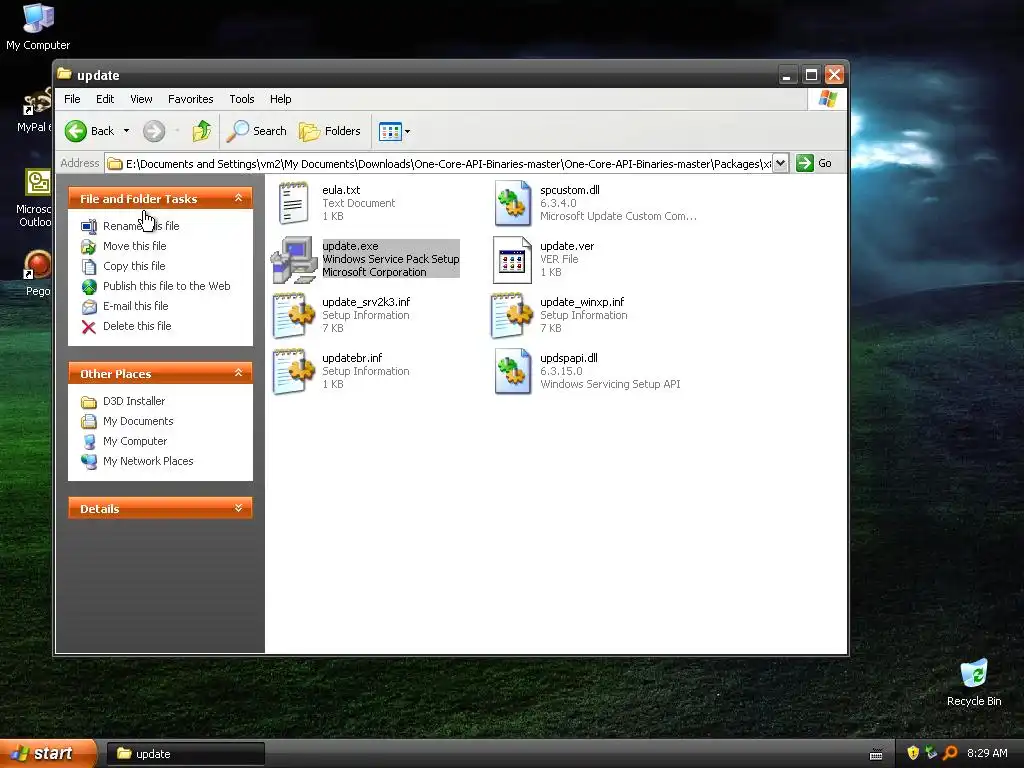Screen dimensions: 1024x768
Task: Open the Favorites menu
Action: tap(191, 99)
